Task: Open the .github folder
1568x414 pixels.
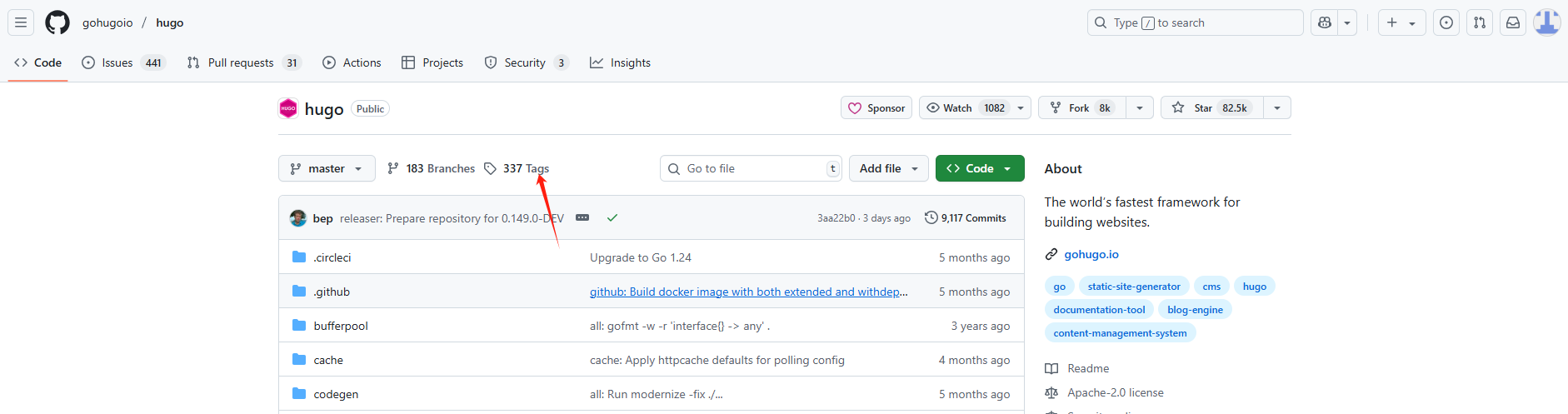Action: pyautogui.click(x=332, y=292)
